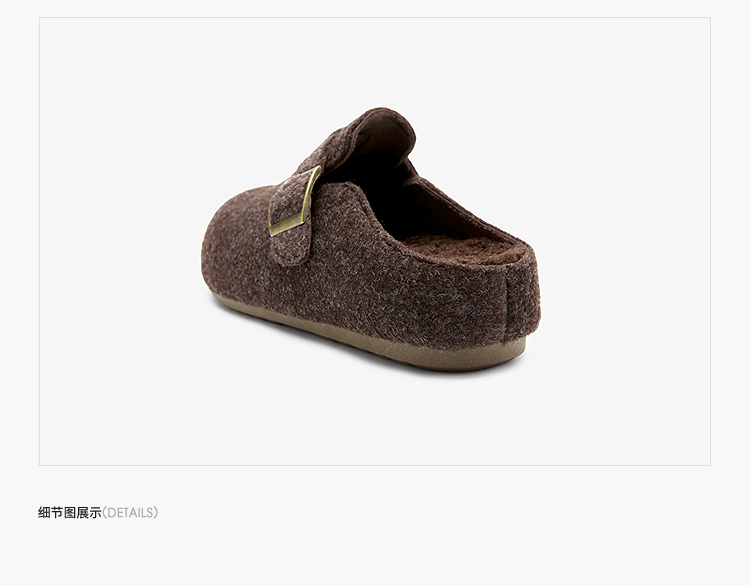Click the gray (DETAILS) label

click(130, 513)
